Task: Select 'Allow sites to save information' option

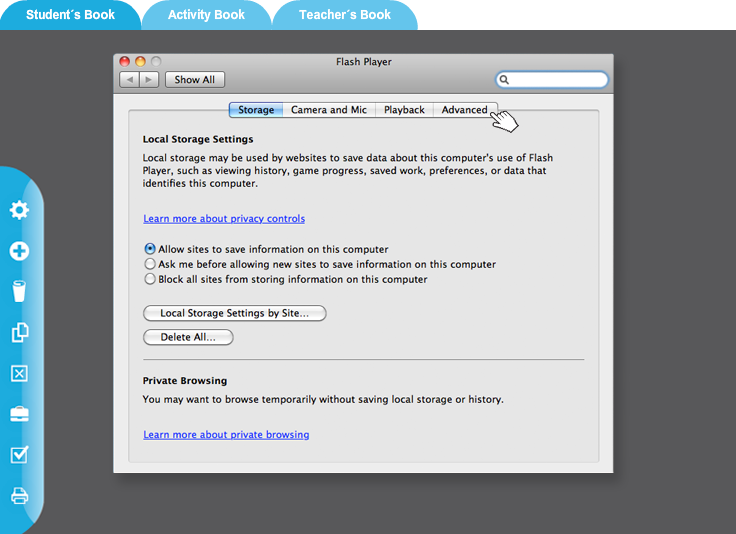Action: click(150, 249)
